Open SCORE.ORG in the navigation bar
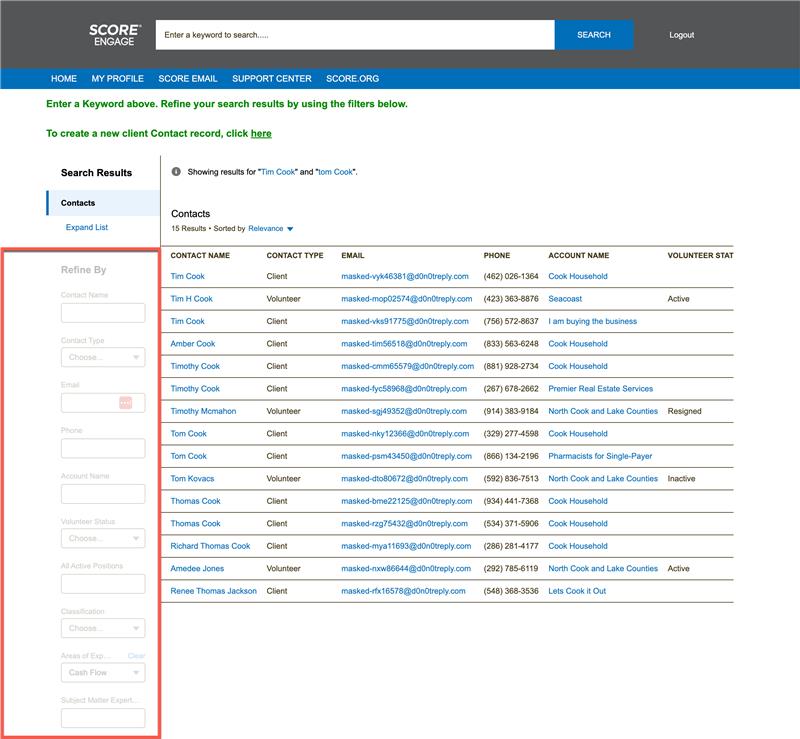 pos(353,79)
